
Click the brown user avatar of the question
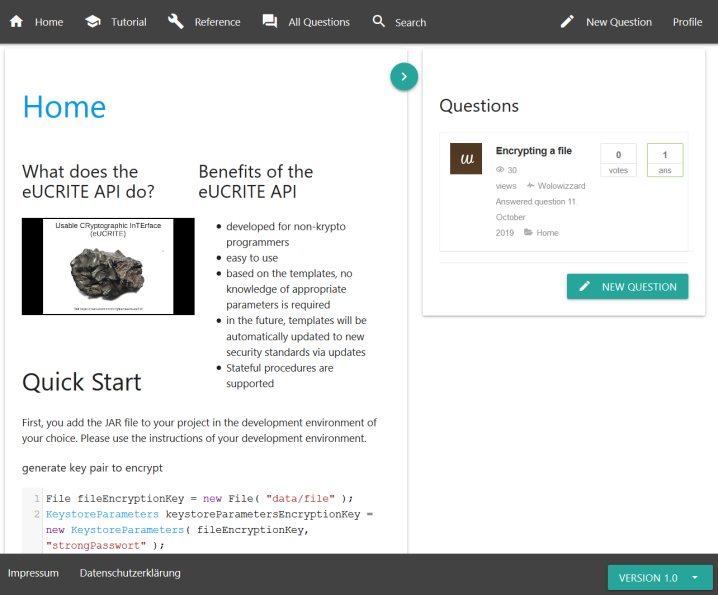466,158
